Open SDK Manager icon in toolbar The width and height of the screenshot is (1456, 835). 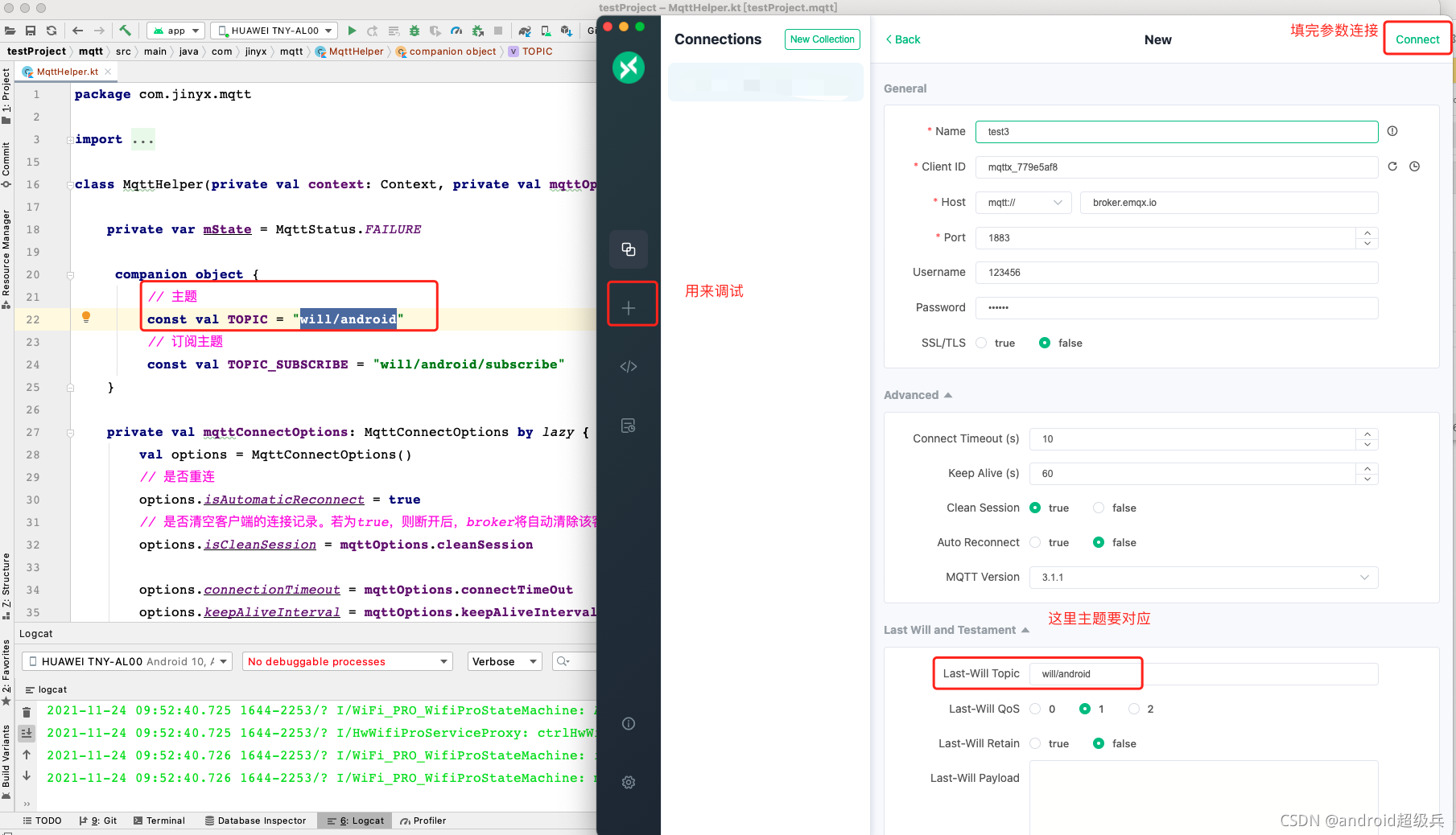tap(567, 31)
